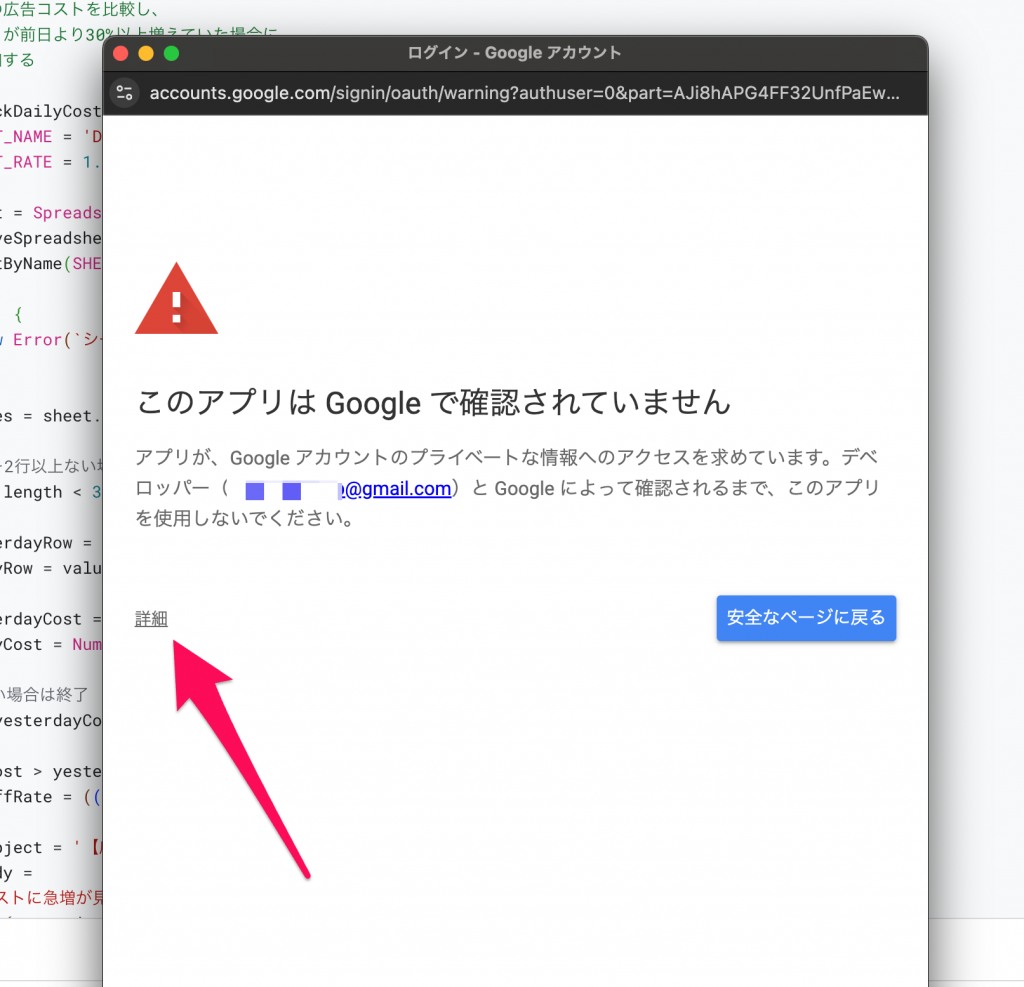The width and height of the screenshot is (1024, 987).
Task: Click the い場合は終了 comment line
Action: pyautogui.click(x=45, y=694)
